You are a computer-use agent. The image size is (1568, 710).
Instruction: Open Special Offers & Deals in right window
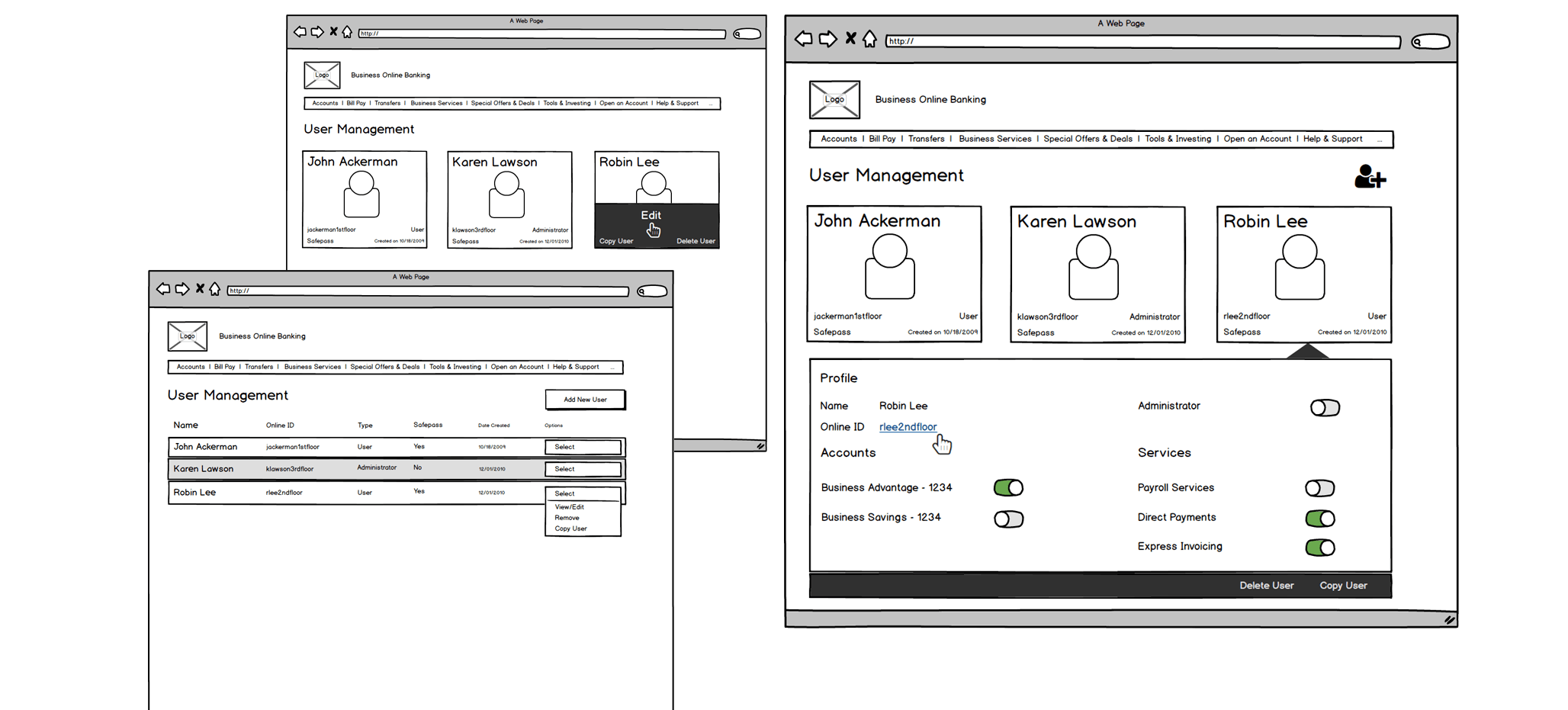coord(1088,139)
